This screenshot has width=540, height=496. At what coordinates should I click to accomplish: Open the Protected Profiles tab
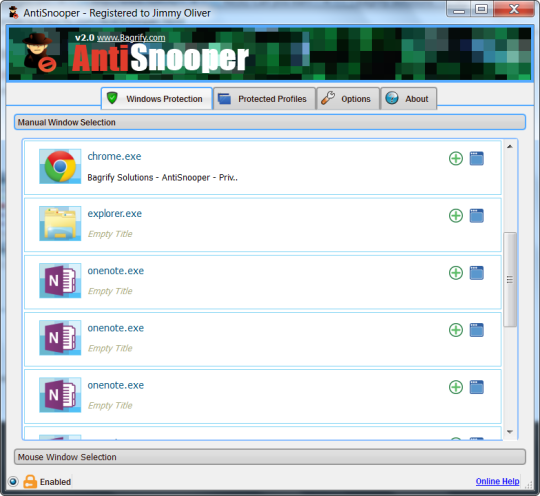click(x=264, y=99)
